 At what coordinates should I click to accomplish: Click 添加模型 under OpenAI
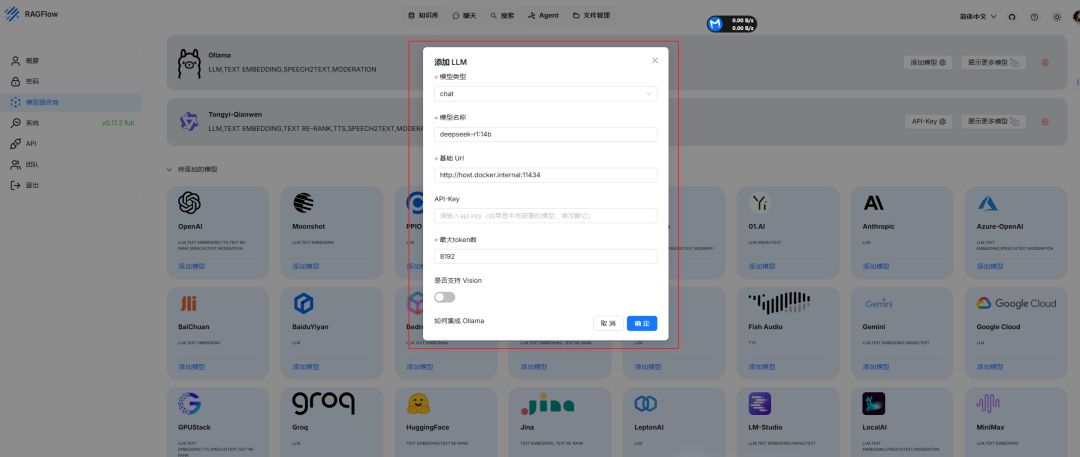pyautogui.click(x=191, y=266)
